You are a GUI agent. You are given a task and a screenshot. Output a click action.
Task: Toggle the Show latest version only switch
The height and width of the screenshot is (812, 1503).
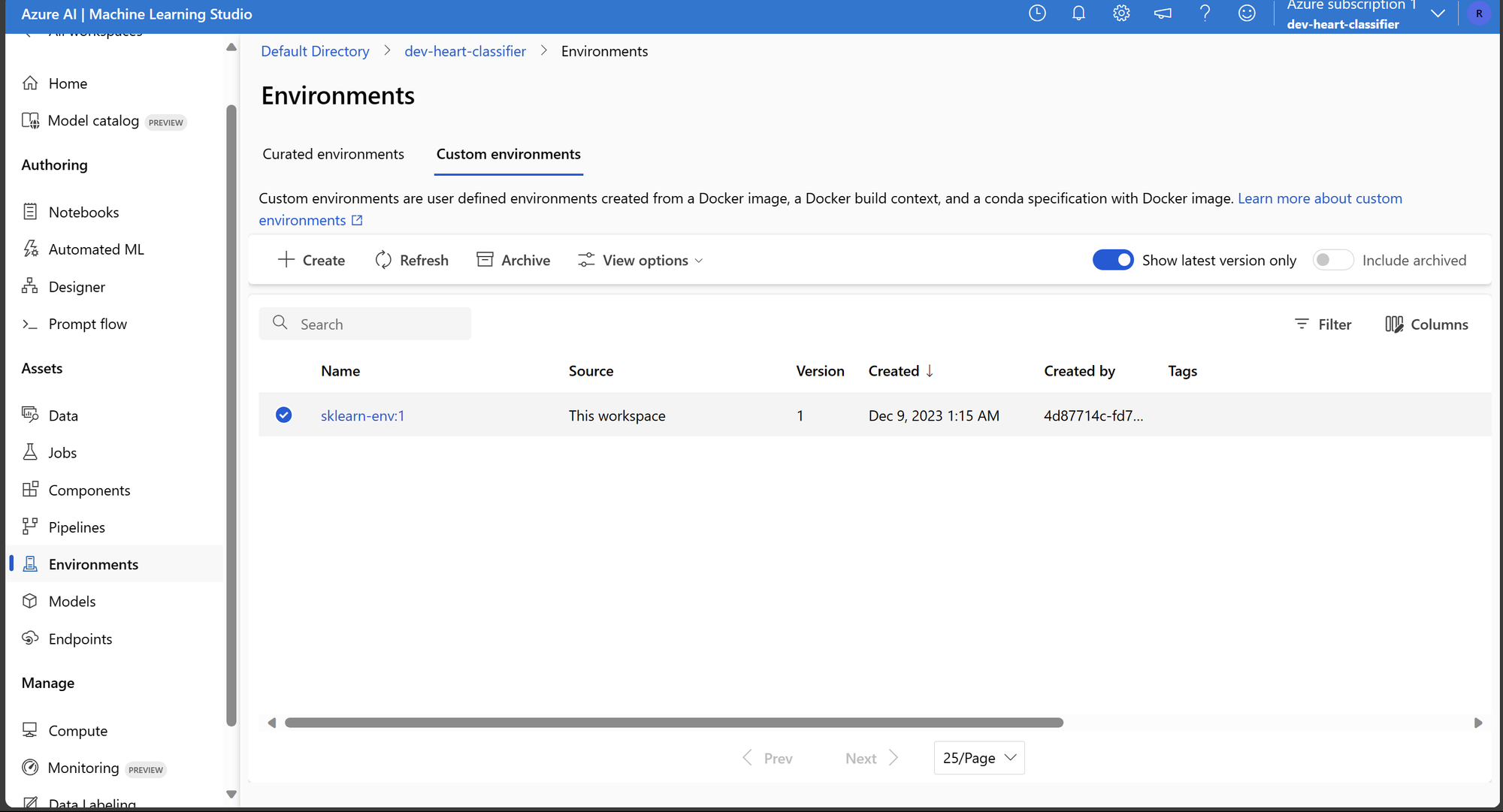[1112, 259]
